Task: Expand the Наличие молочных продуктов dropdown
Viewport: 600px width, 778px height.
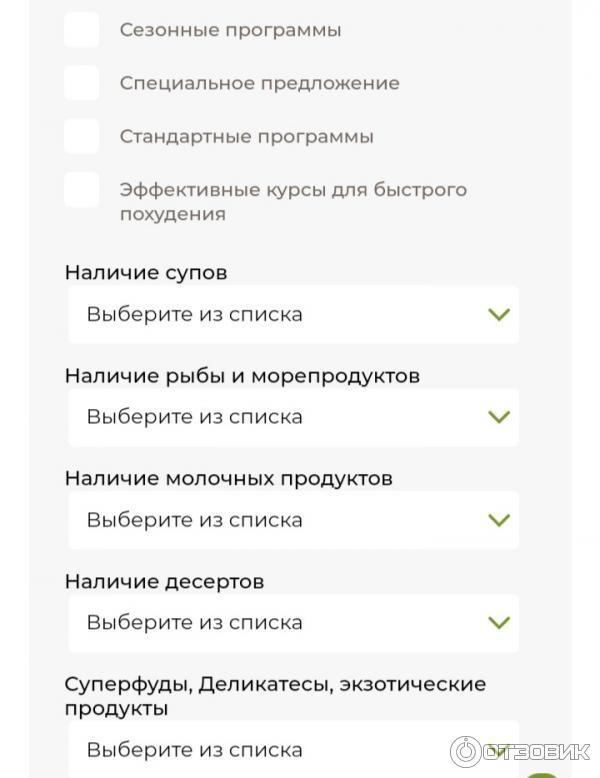Action: pos(293,520)
